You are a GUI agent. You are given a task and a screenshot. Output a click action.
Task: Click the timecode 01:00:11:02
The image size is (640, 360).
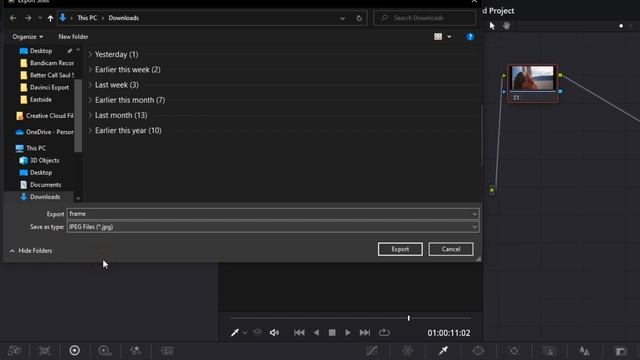tap(449, 333)
